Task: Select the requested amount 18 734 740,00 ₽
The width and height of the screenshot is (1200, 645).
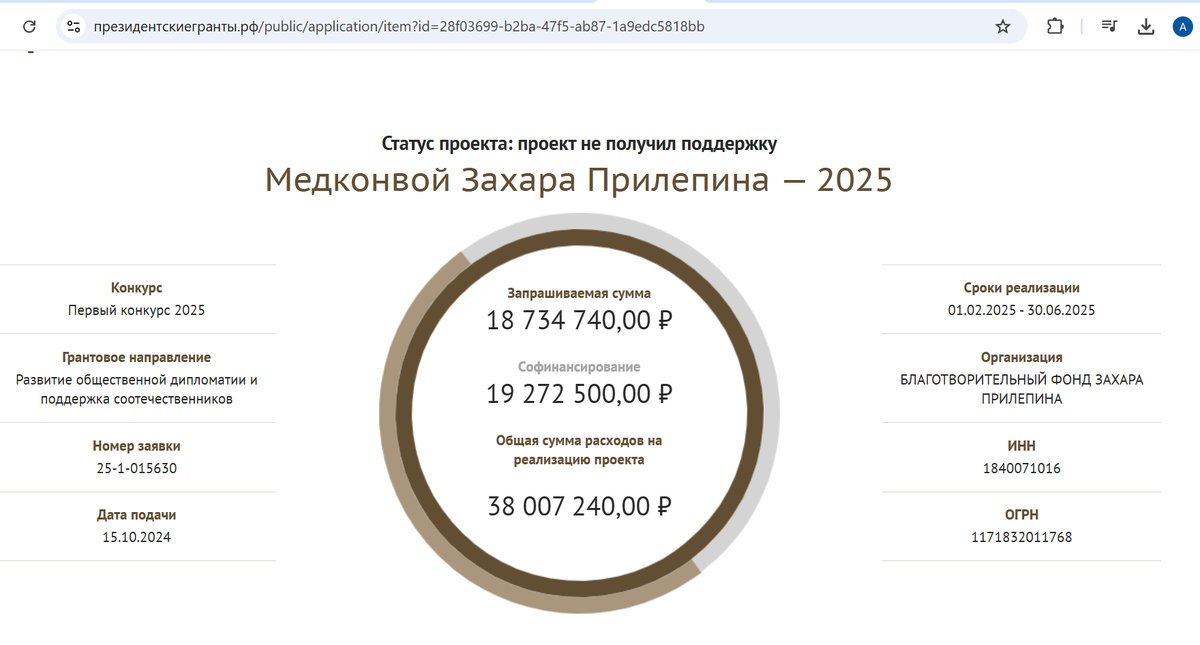Action: (579, 321)
